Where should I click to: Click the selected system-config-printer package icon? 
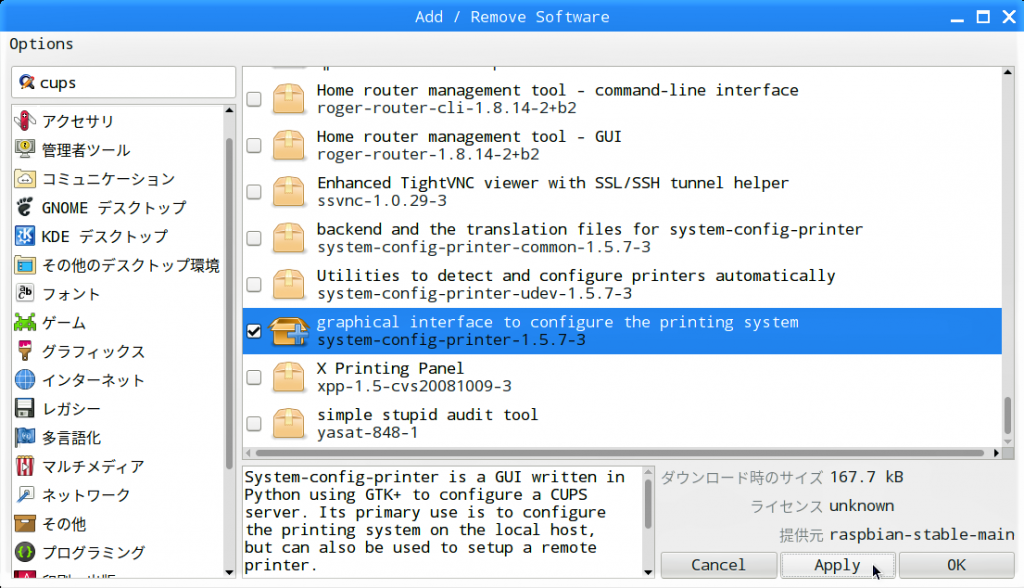(x=289, y=331)
